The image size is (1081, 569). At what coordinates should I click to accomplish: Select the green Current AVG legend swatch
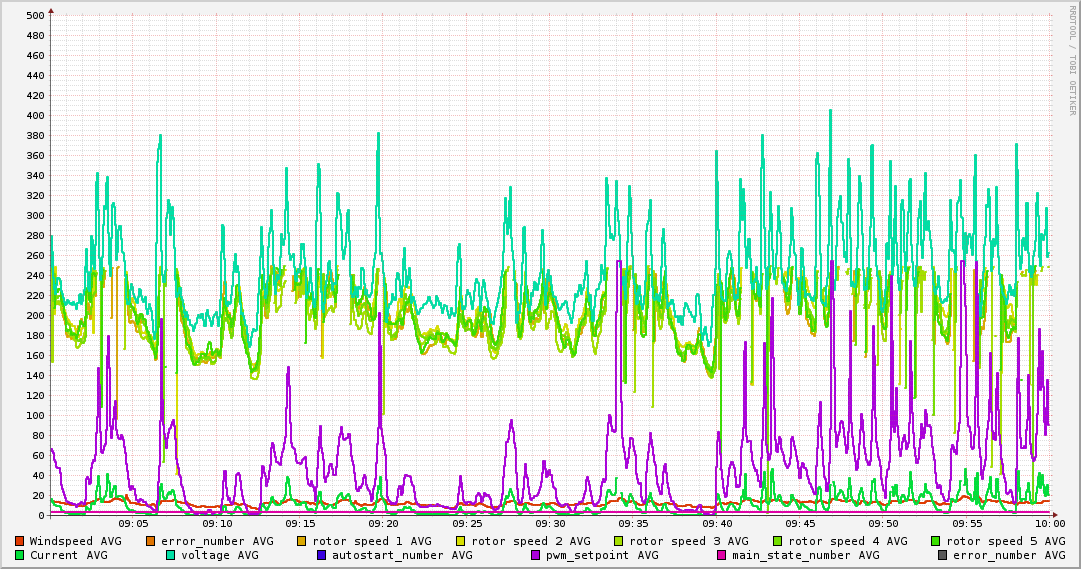point(19,555)
